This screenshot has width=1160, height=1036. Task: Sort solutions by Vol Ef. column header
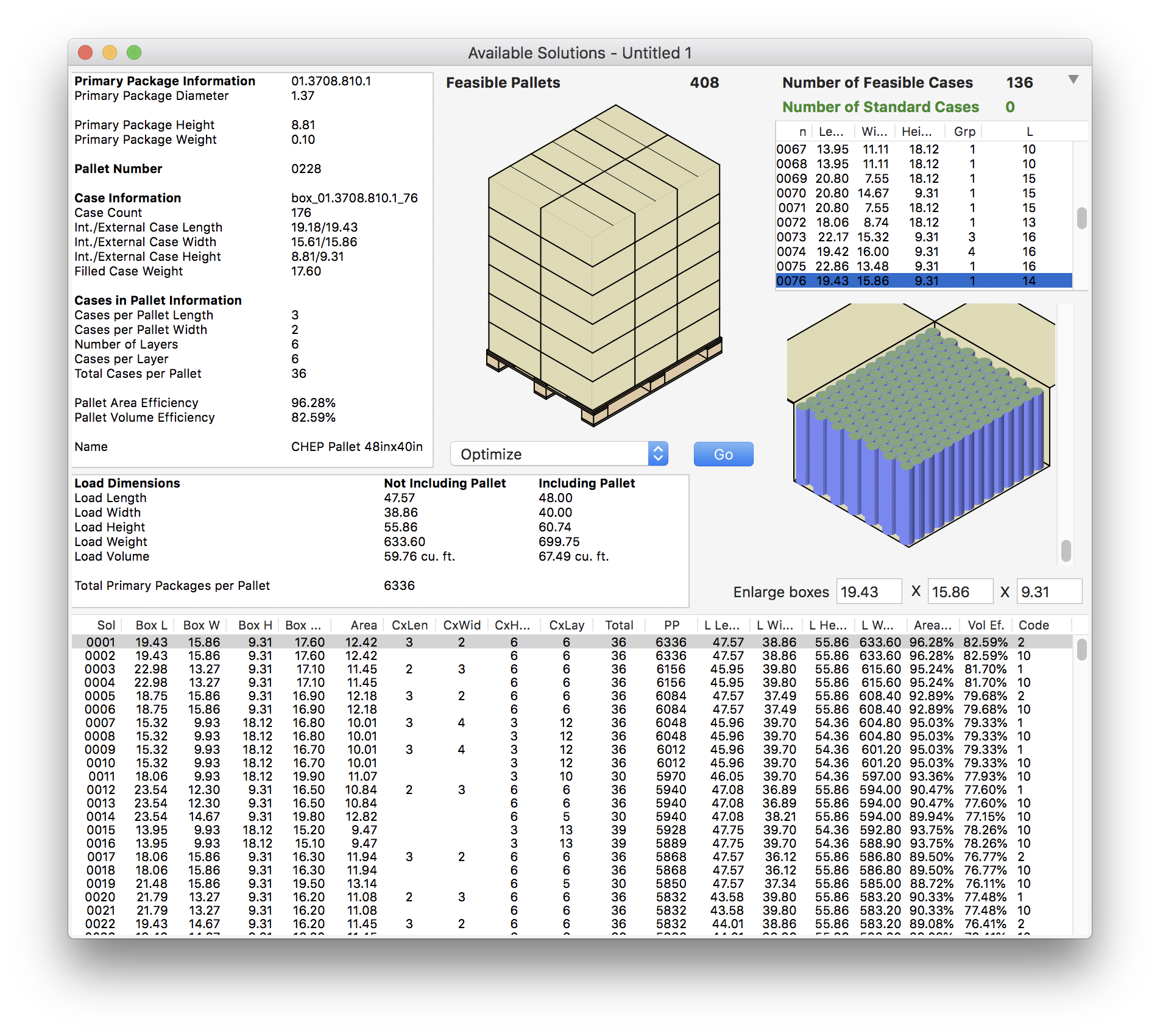986,625
